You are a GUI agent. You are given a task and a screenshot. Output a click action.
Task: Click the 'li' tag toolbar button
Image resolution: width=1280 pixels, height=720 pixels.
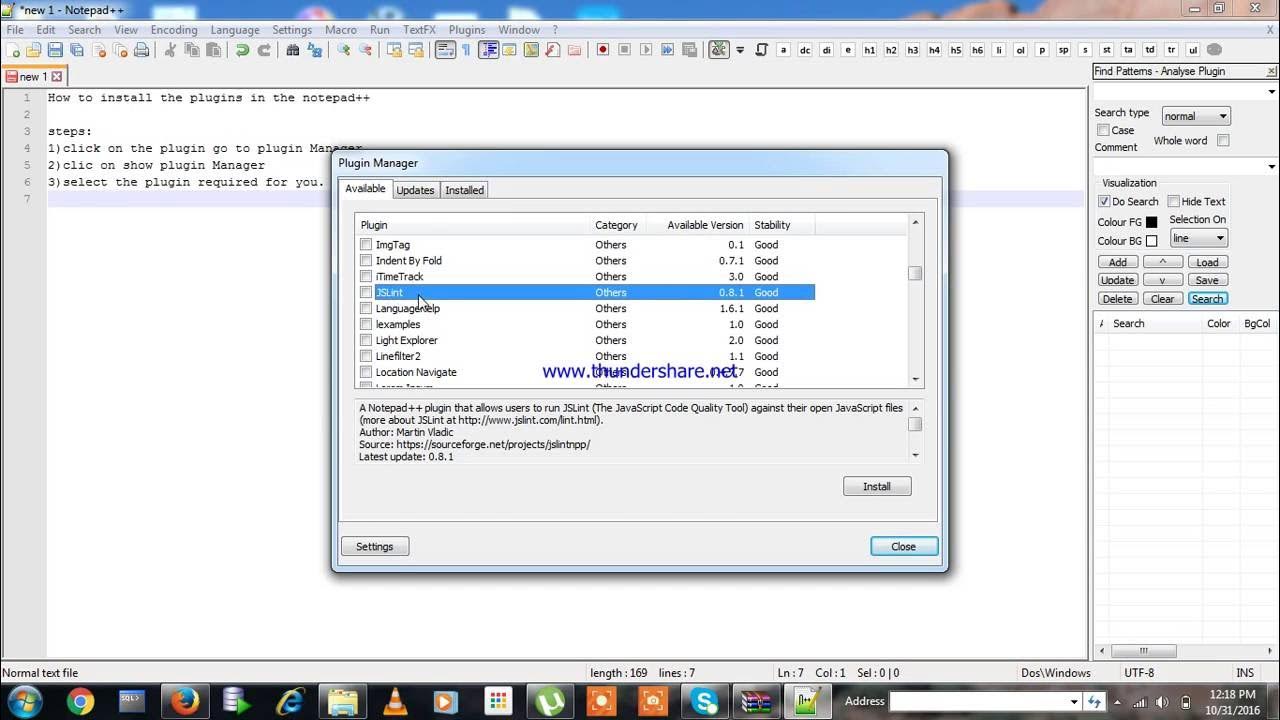point(999,50)
